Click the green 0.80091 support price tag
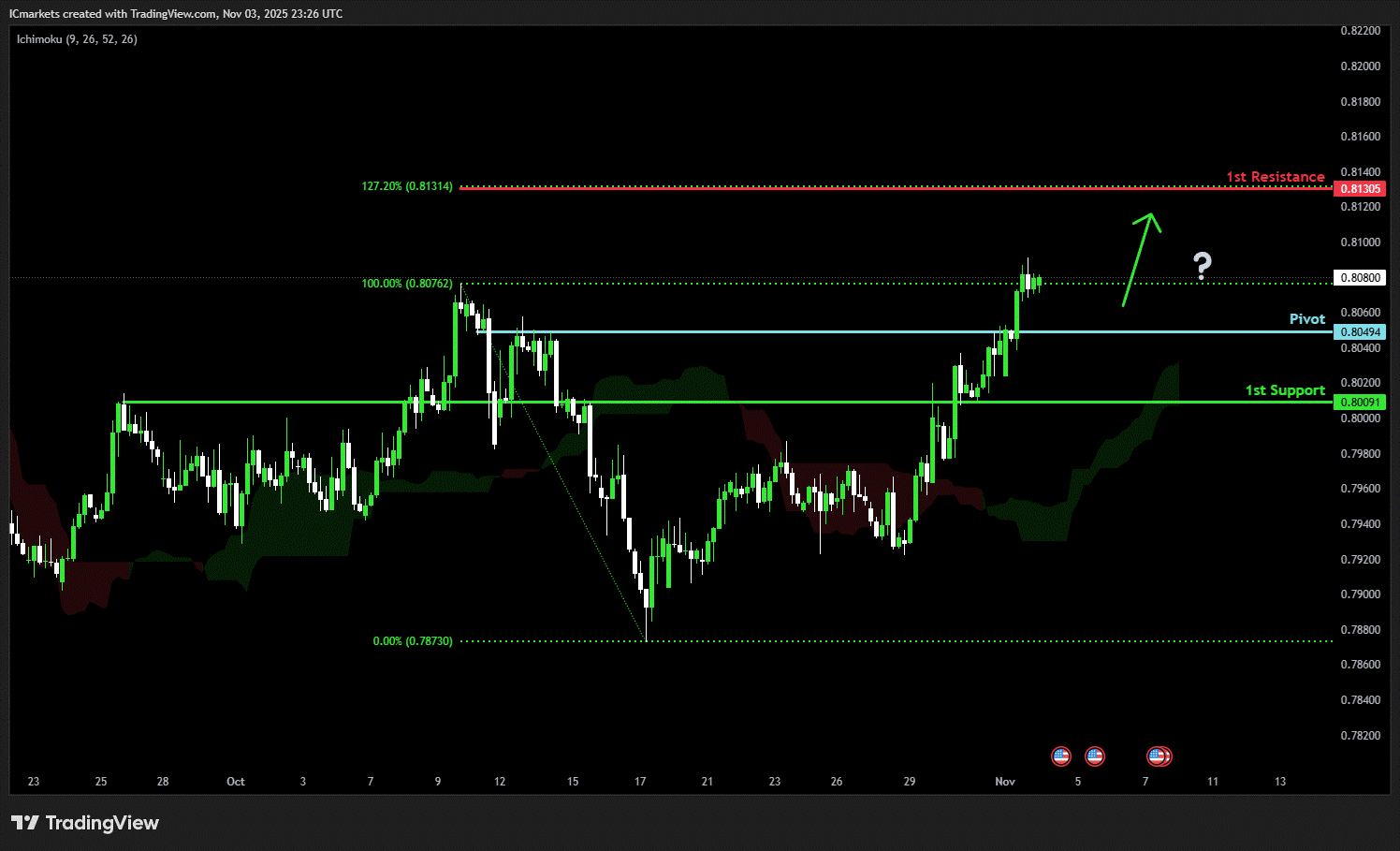 pyautogui.click(x=1360, y=403)
